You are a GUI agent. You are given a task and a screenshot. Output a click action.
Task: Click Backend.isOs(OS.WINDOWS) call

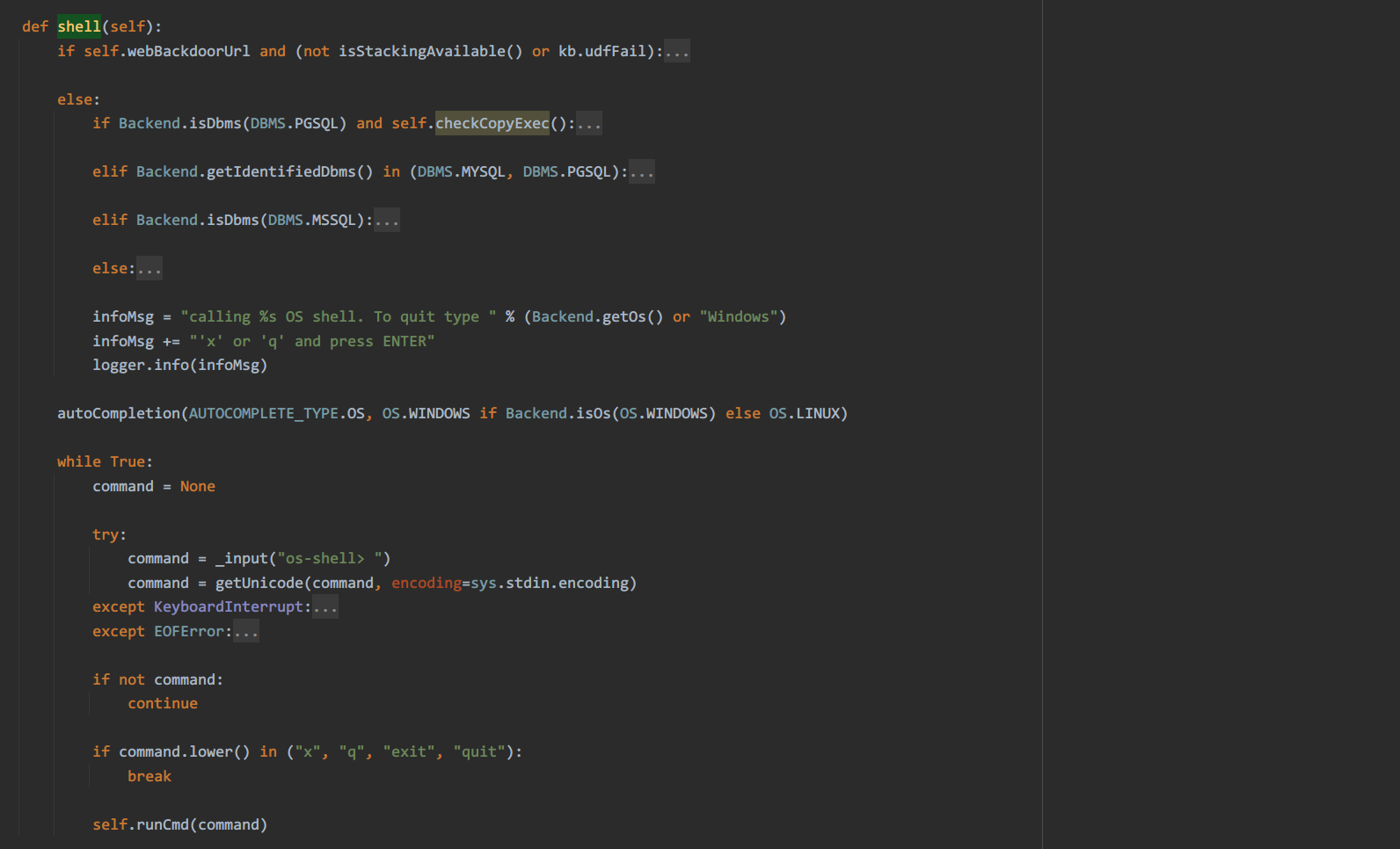click(x=611, y=413)
